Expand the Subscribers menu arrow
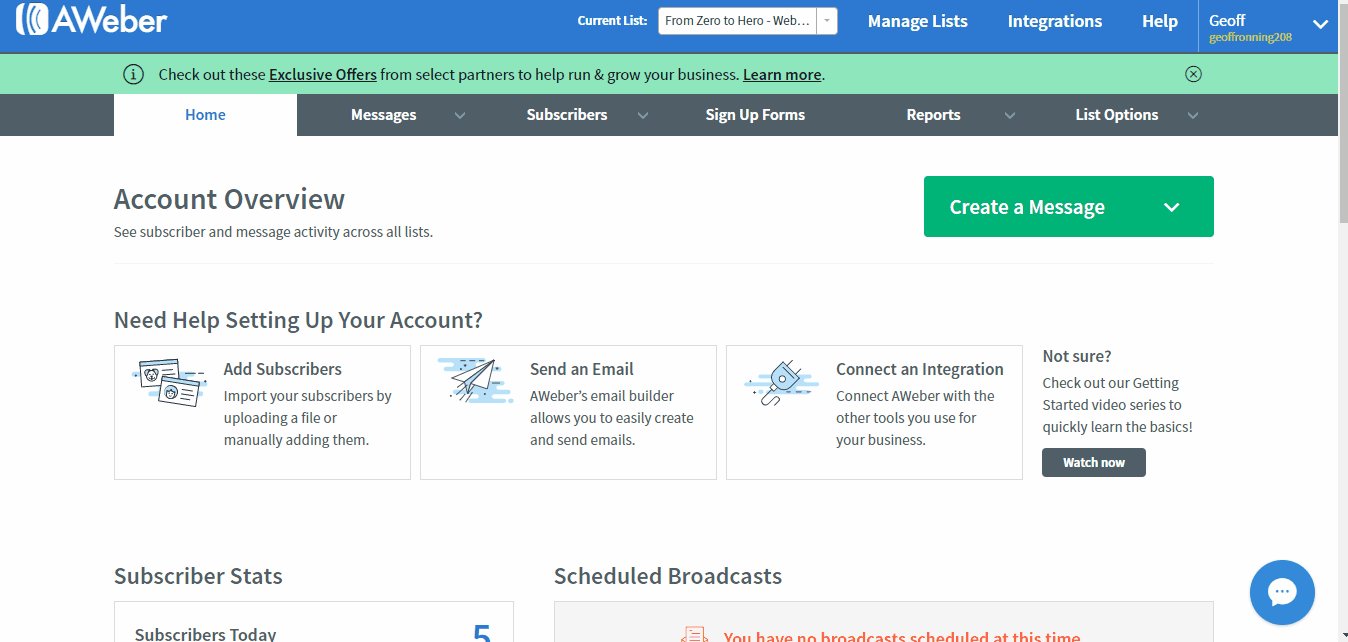 pos(643,115)
